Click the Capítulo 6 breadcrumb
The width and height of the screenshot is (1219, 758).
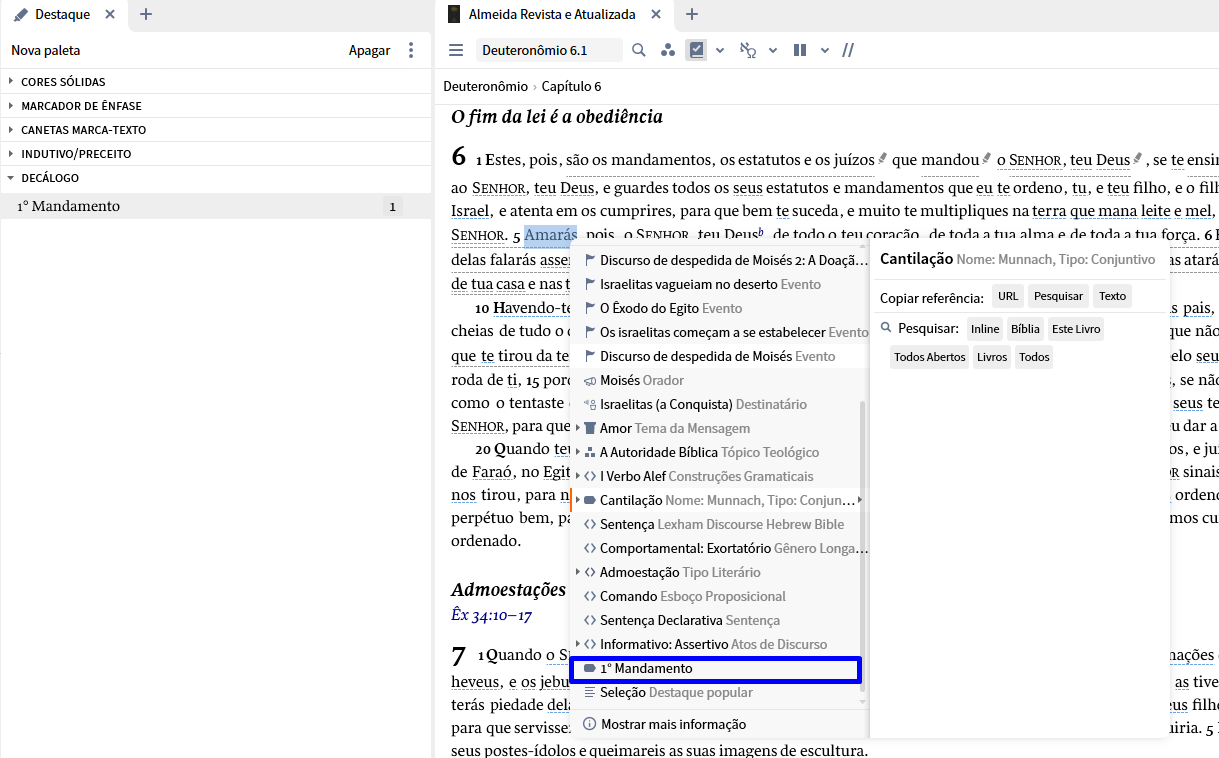[572, 87]
